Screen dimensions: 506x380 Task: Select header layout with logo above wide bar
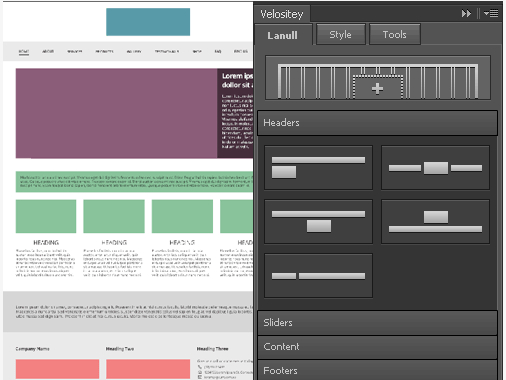435,222
